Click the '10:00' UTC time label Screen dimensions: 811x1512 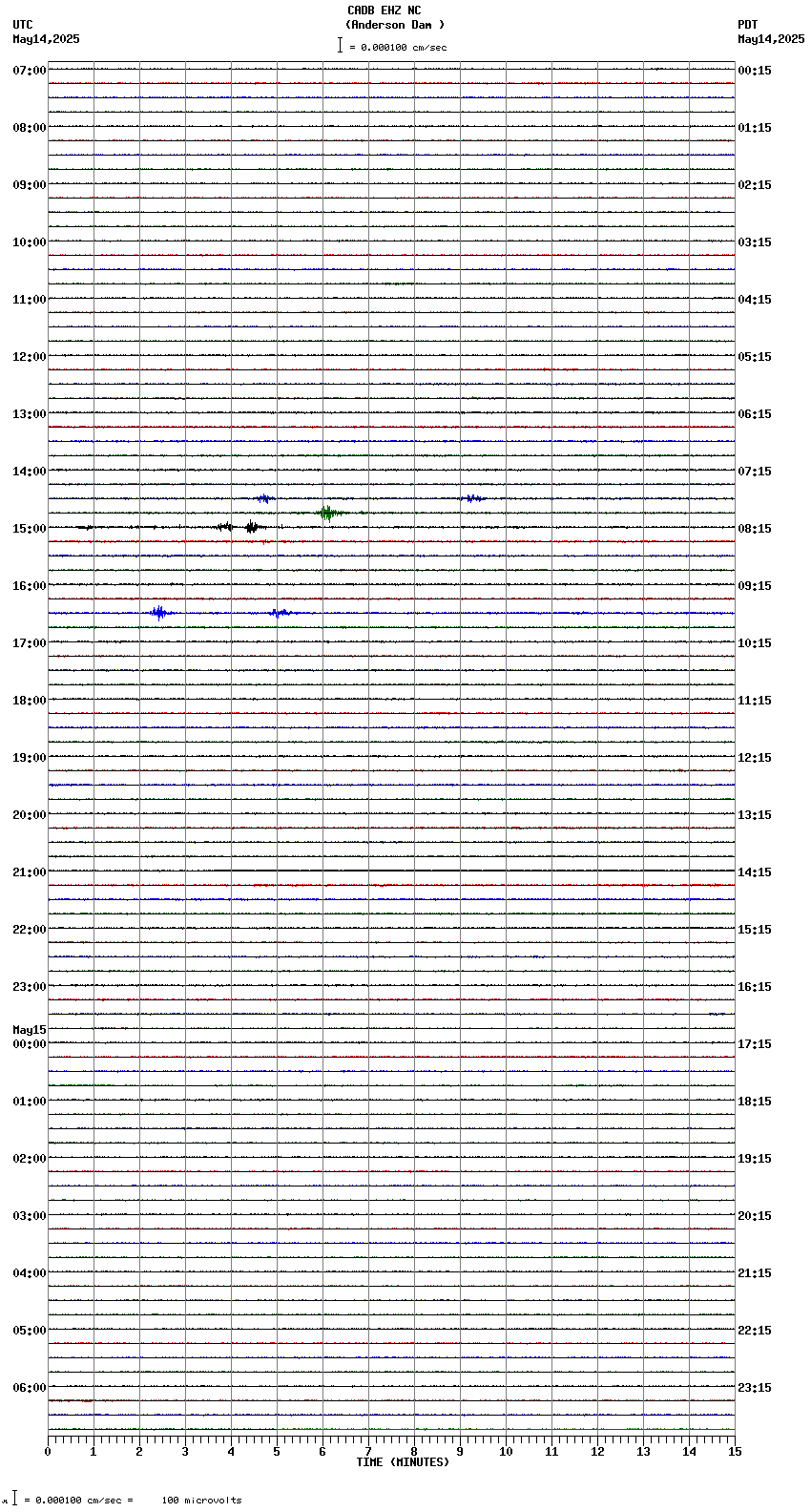[x=30, y=242]
